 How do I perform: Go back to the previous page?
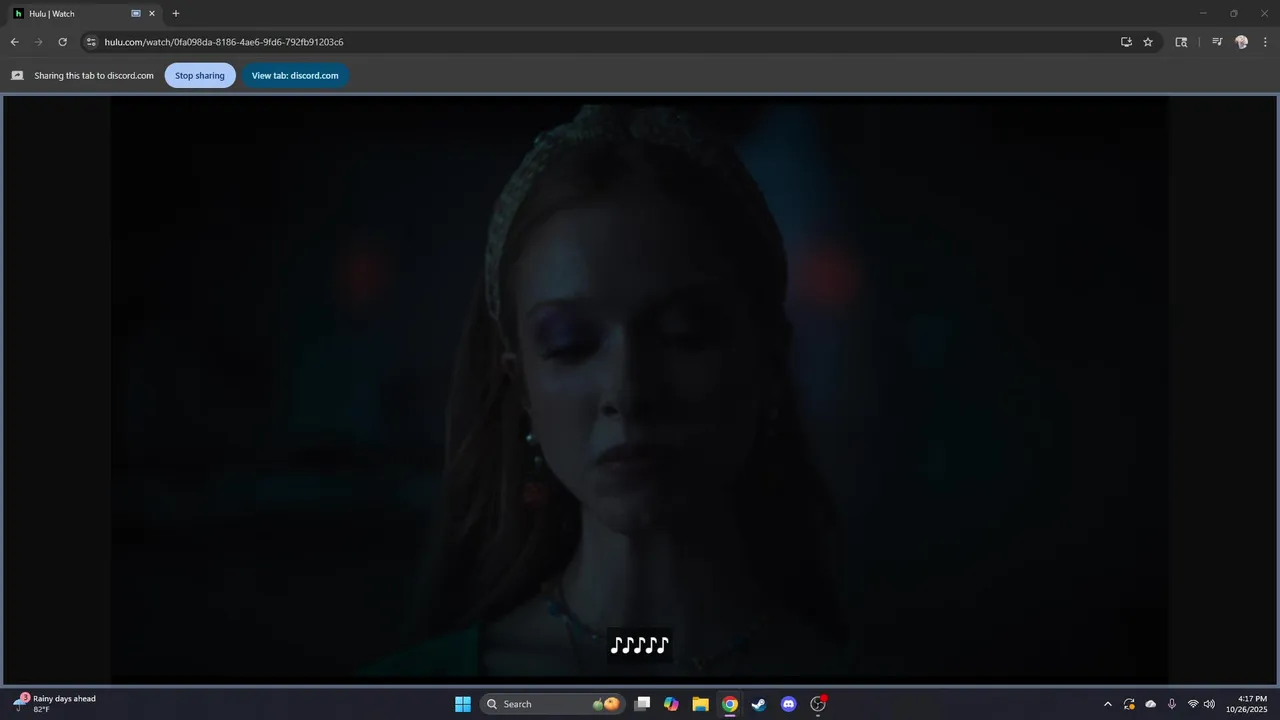coord(14,42)
